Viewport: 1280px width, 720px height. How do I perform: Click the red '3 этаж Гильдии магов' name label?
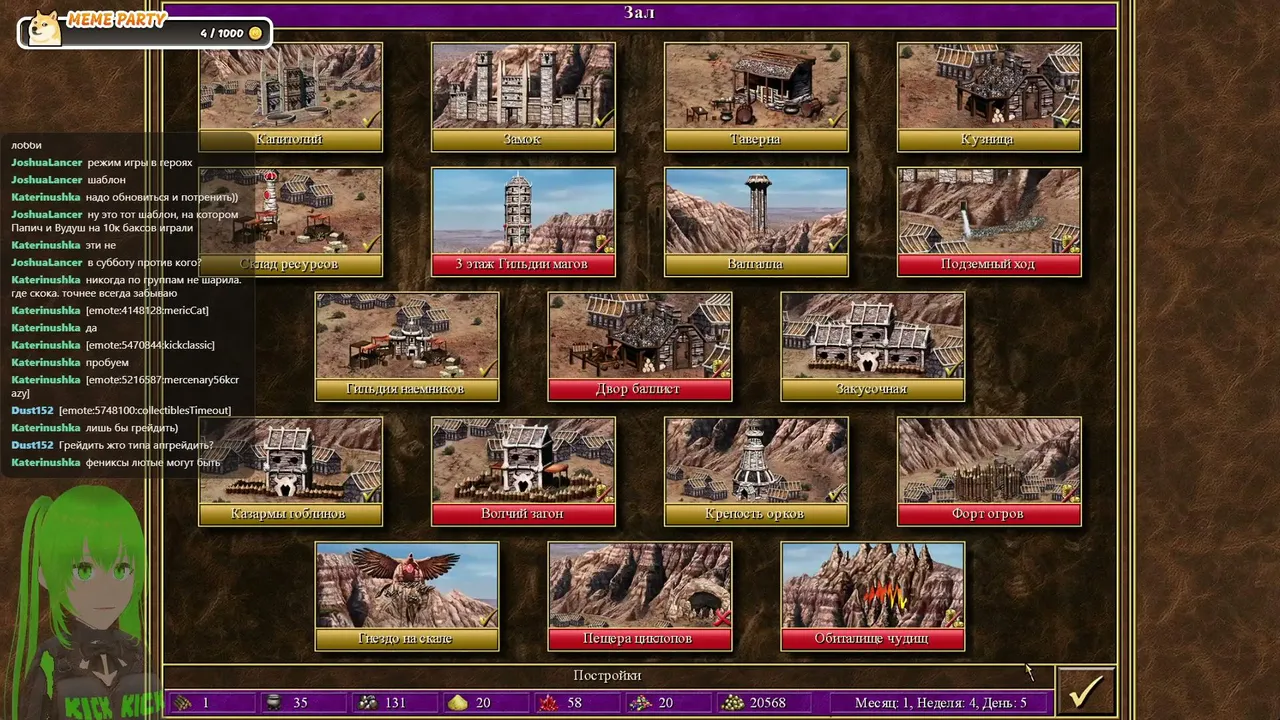pos(523,265)
